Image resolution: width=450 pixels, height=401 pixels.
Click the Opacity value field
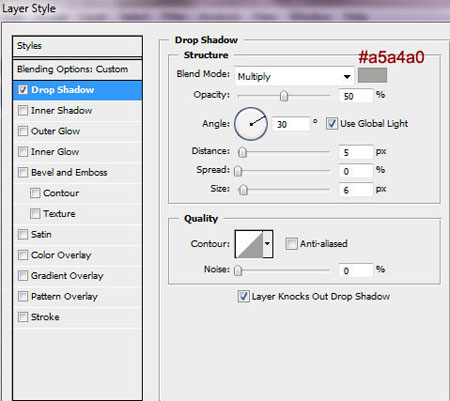coord(356,96)
